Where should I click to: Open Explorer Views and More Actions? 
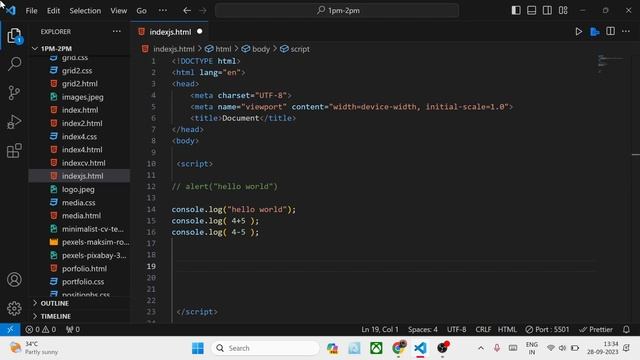click(117, 31)
